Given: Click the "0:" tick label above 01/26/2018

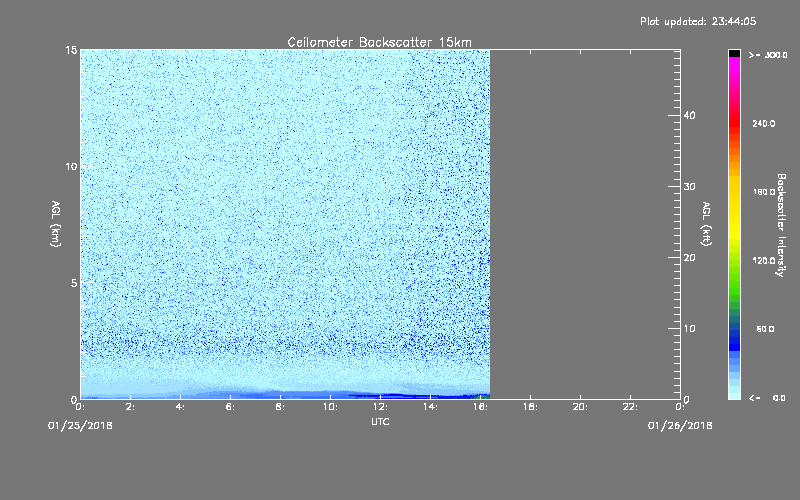Looking at the screenshot, I should (x=680, y=407).
